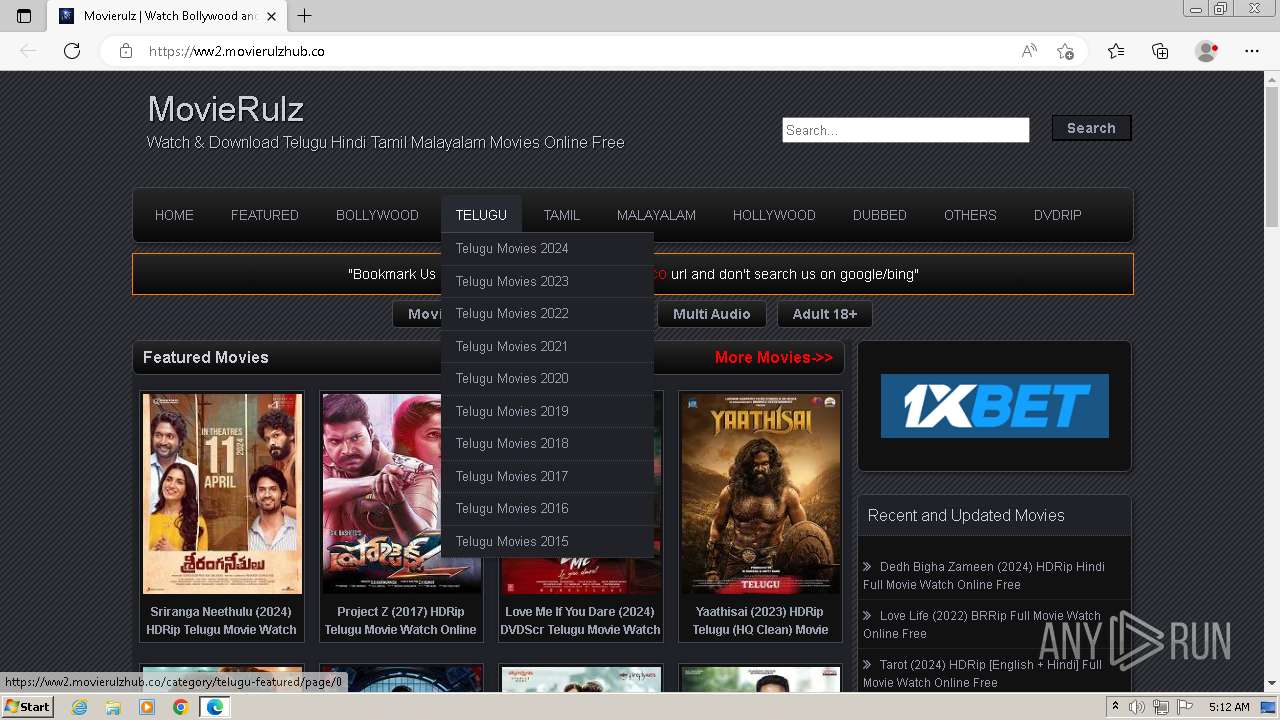Select Telugu Movies 2017 from dropdown
This screenshot has height=720, width=1280.
coord(547,476)
